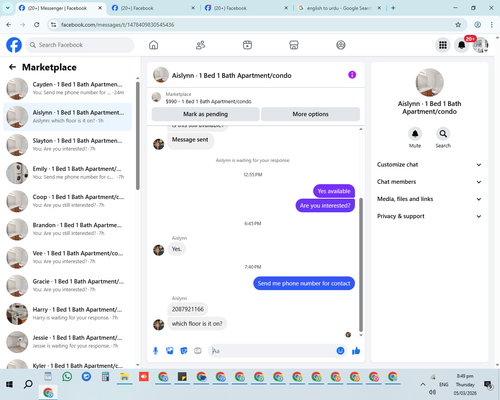Expand Media, files and links section
The image size is (500, 400).
429,199
